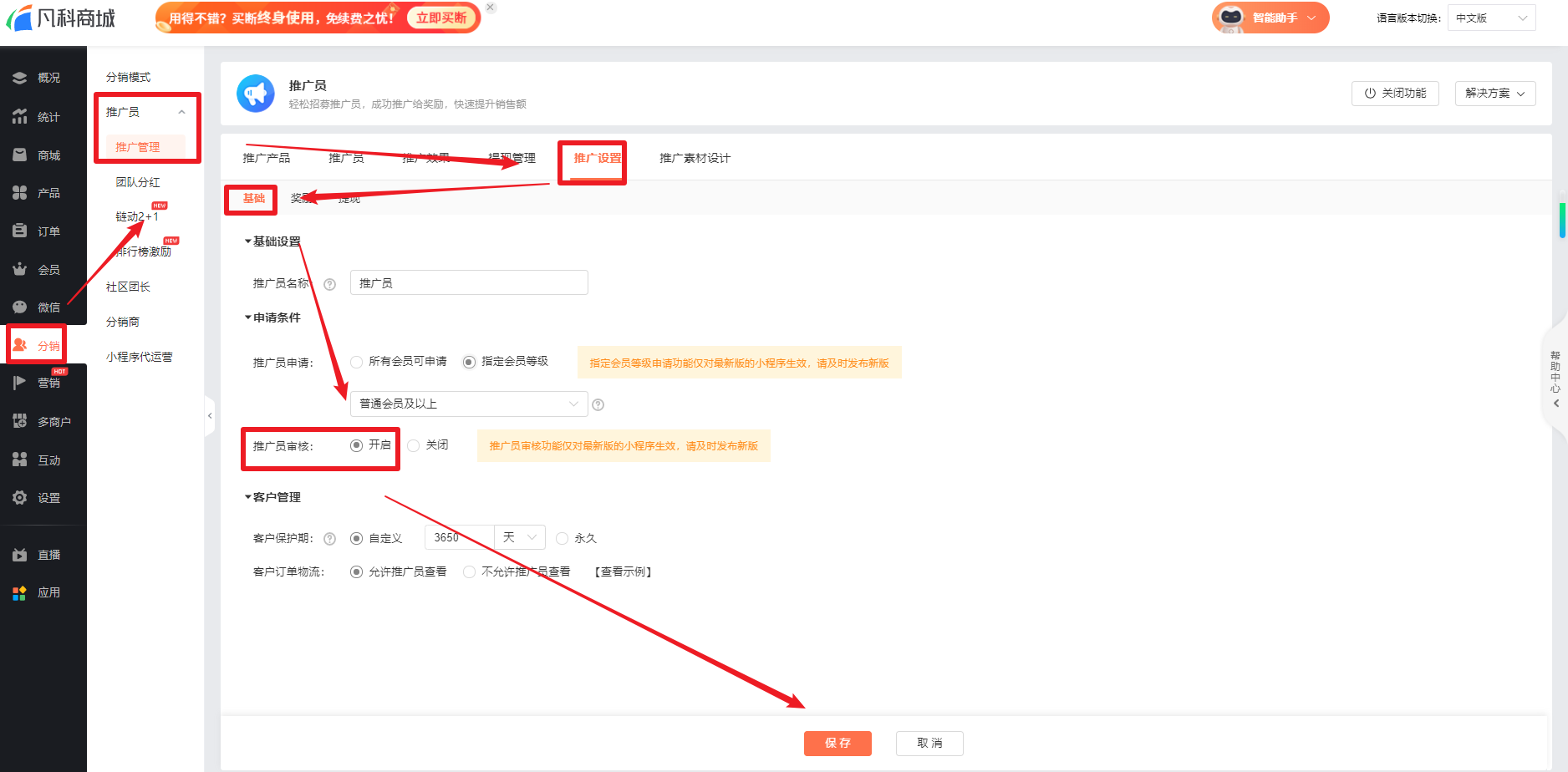
Task: Open the 天 time unit dropdown
Action: pos(520,537)
